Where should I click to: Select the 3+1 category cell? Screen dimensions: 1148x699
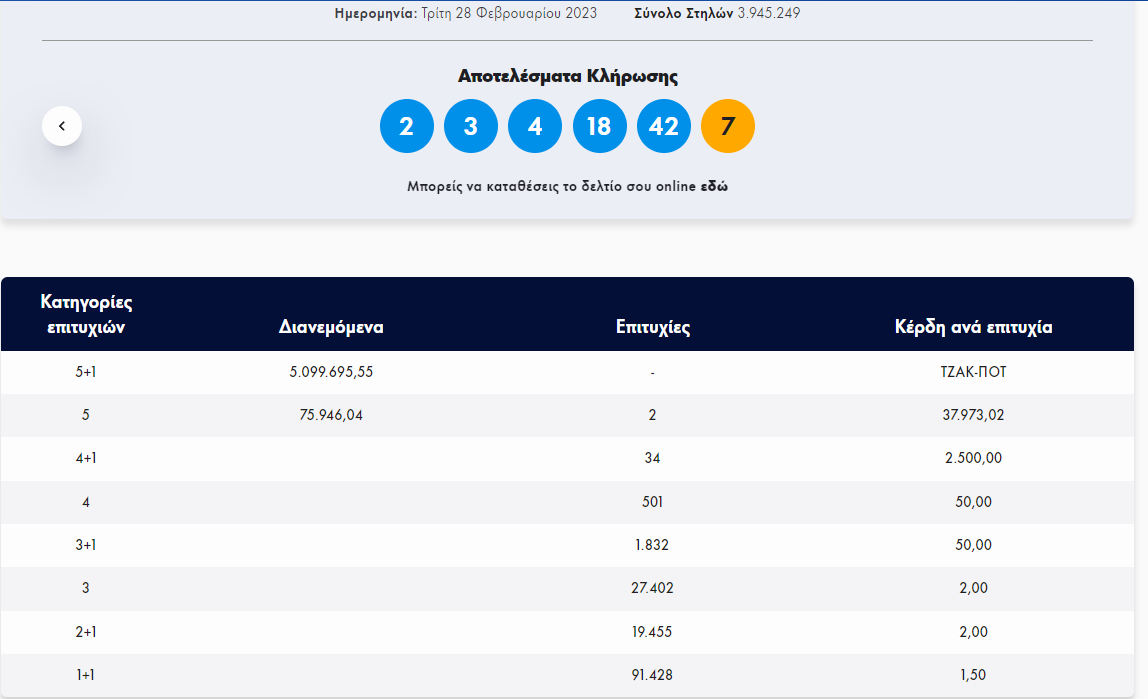(x=86, y=545)
